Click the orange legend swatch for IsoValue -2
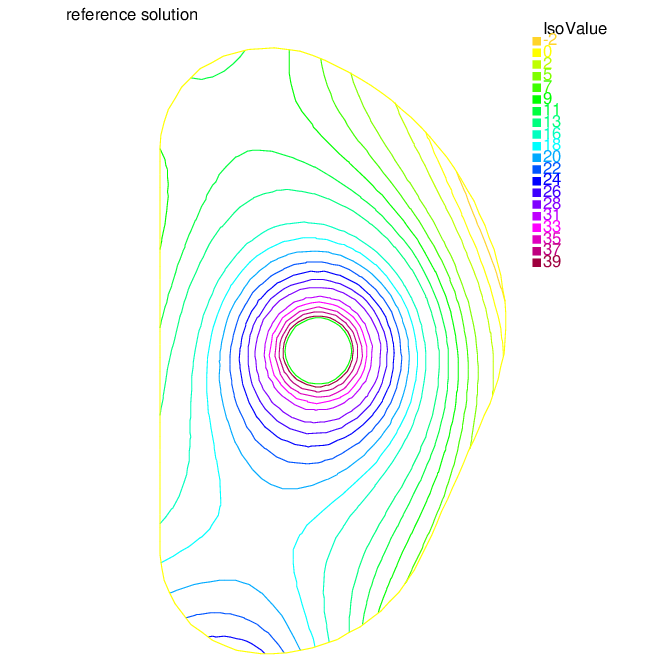The height and width of the screenshot is (667, 667). point(536,41)
